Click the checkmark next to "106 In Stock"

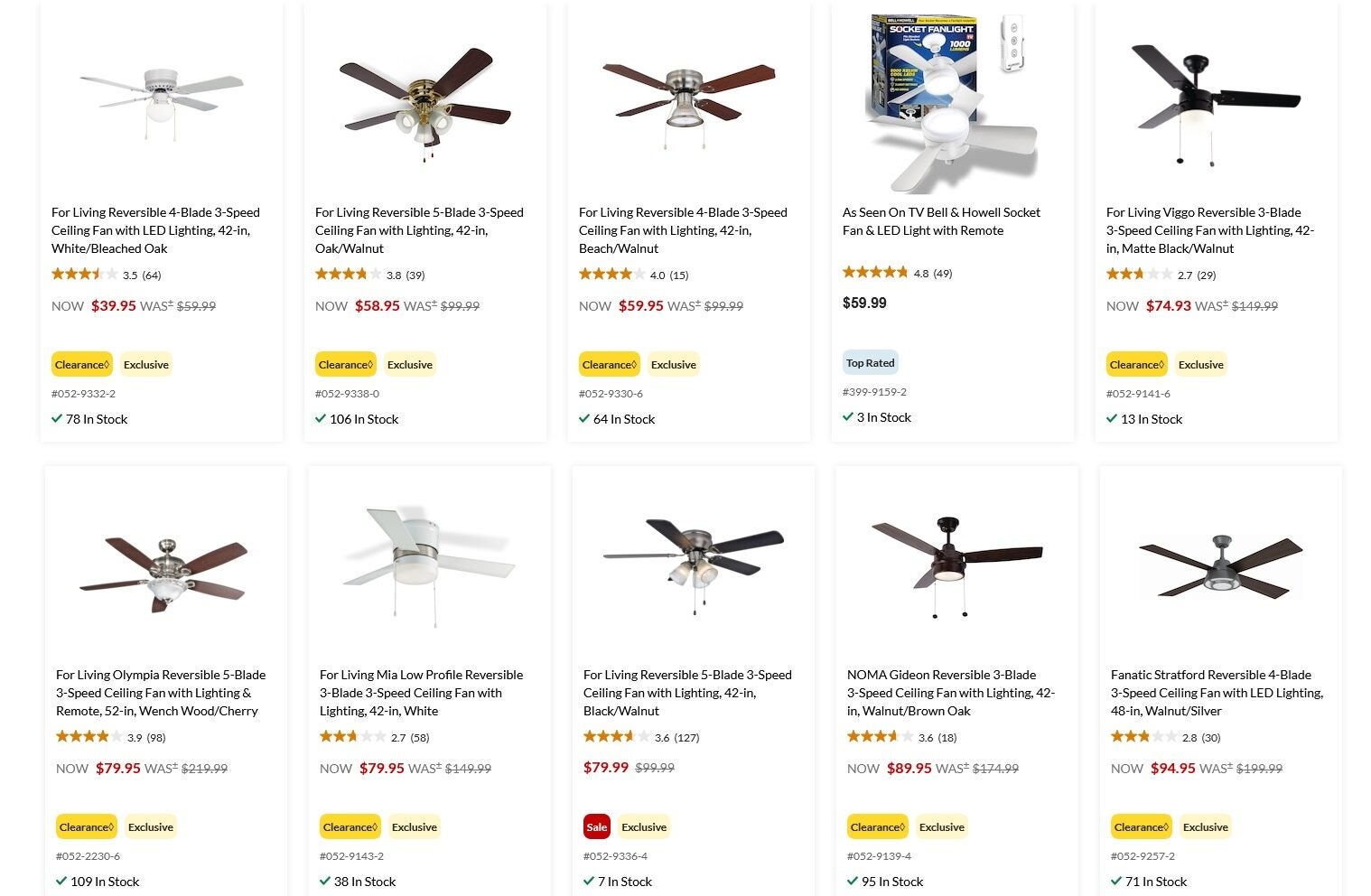[x=322, y=418]
